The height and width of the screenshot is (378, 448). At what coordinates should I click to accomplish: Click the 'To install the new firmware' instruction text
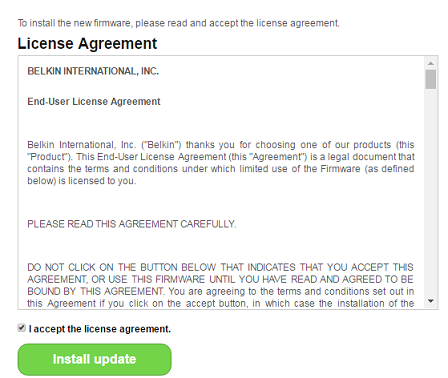tap(179, 23)
